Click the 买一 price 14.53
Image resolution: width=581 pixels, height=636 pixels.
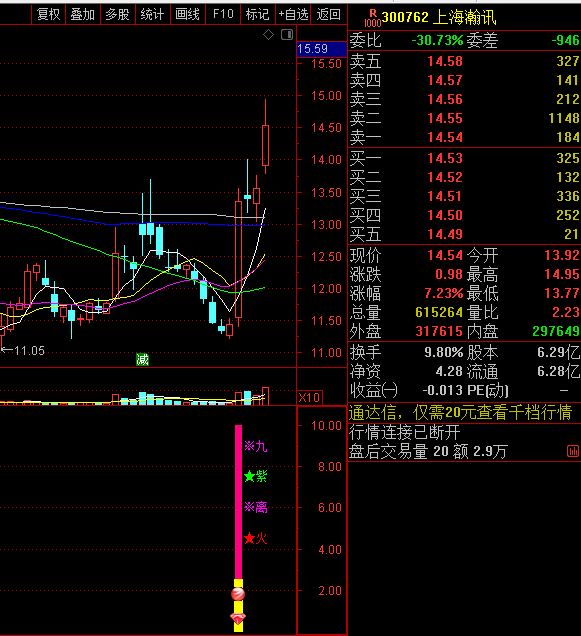(x=445, y=158)
